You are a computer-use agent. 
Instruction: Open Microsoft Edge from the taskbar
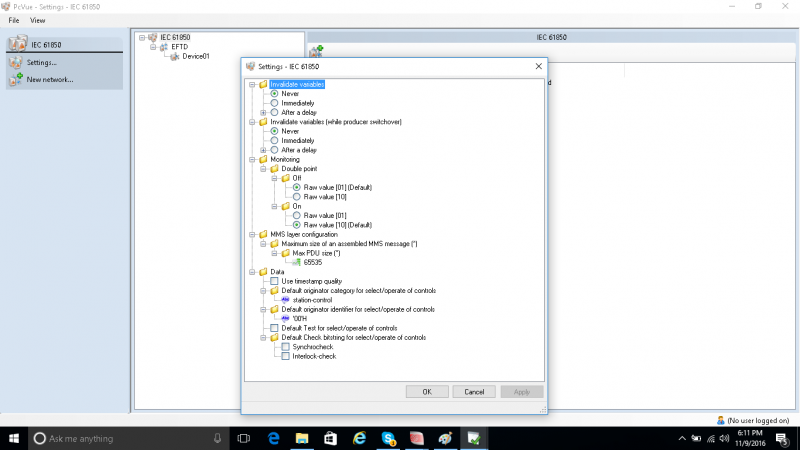pyautogui.click(x=273, y=438)
